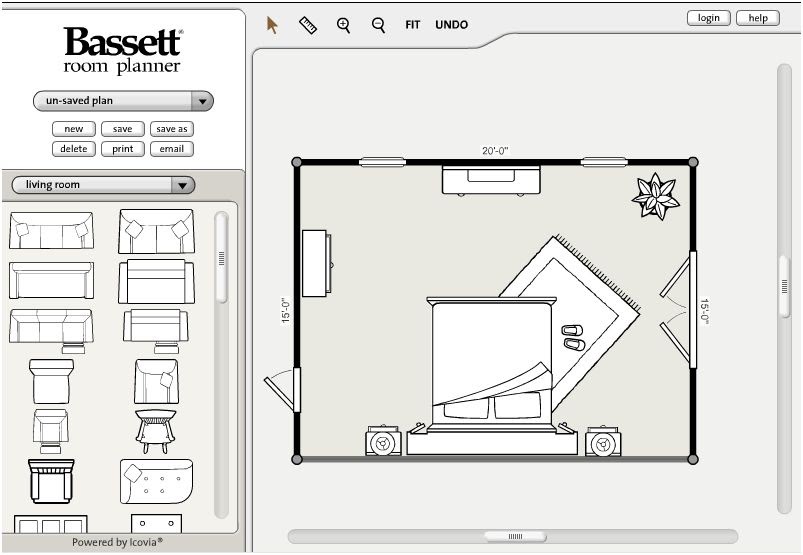The height and width of the screenshot is (555, 803).
Task: Click the top-left room corner handle
Action: [297, 162]
